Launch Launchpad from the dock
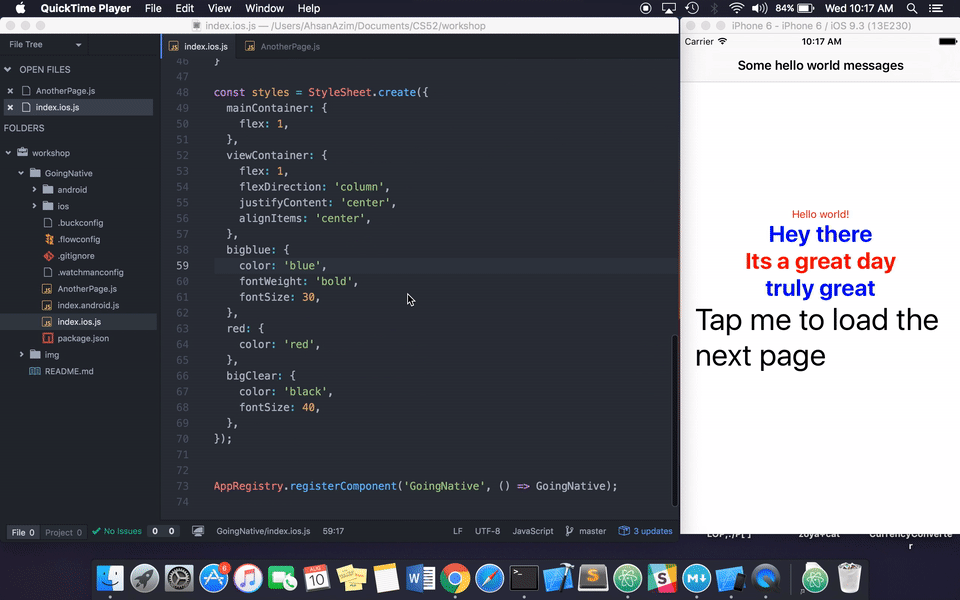 145,577
